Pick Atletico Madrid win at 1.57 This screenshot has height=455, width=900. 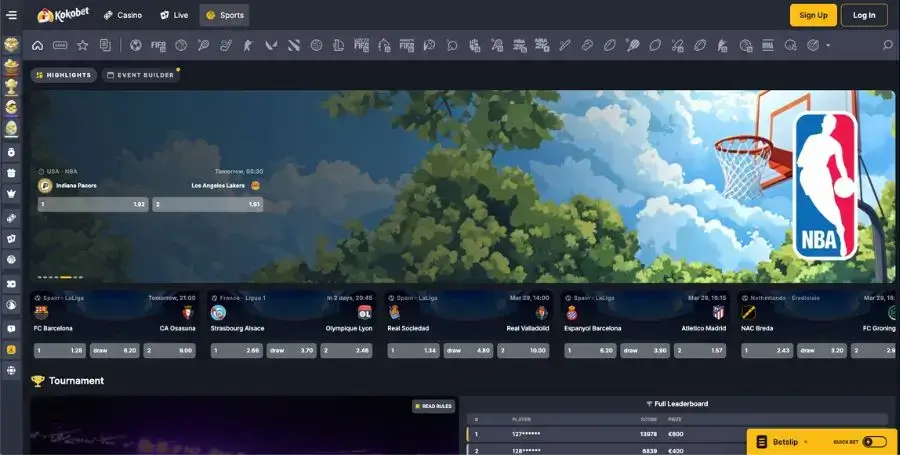[x=700, y=350]
